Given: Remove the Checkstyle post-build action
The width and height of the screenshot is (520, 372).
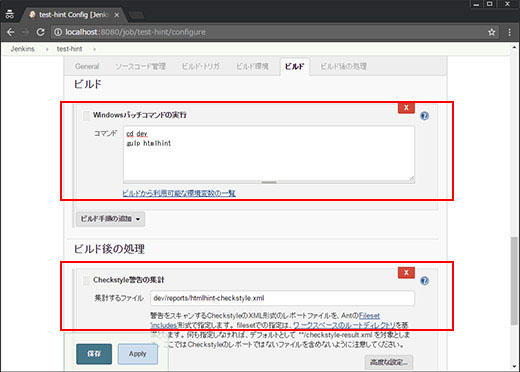Looking at the screenshot, I should (x=406, y=272).
